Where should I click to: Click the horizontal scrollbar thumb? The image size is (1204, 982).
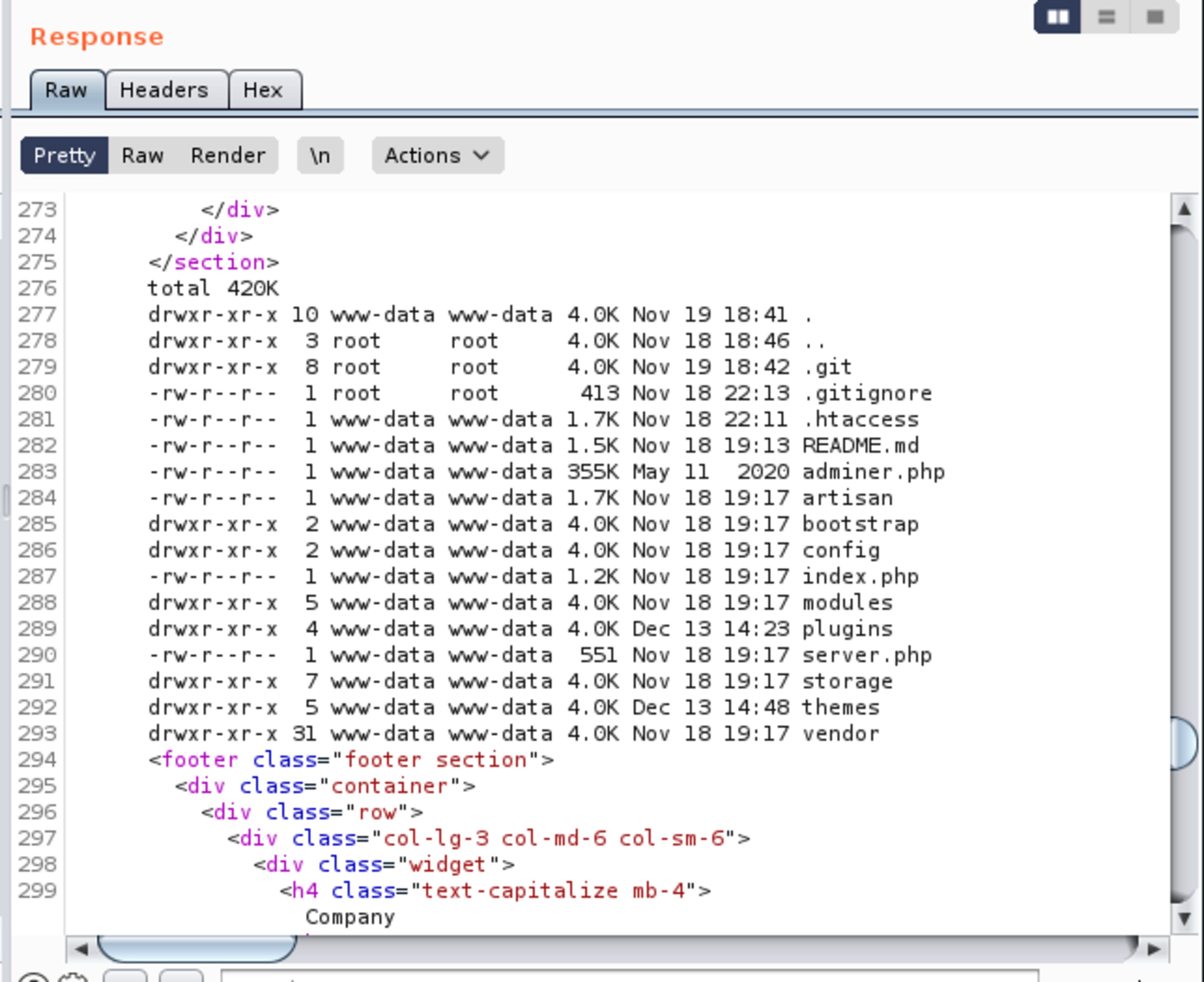[x=197, y=948]
